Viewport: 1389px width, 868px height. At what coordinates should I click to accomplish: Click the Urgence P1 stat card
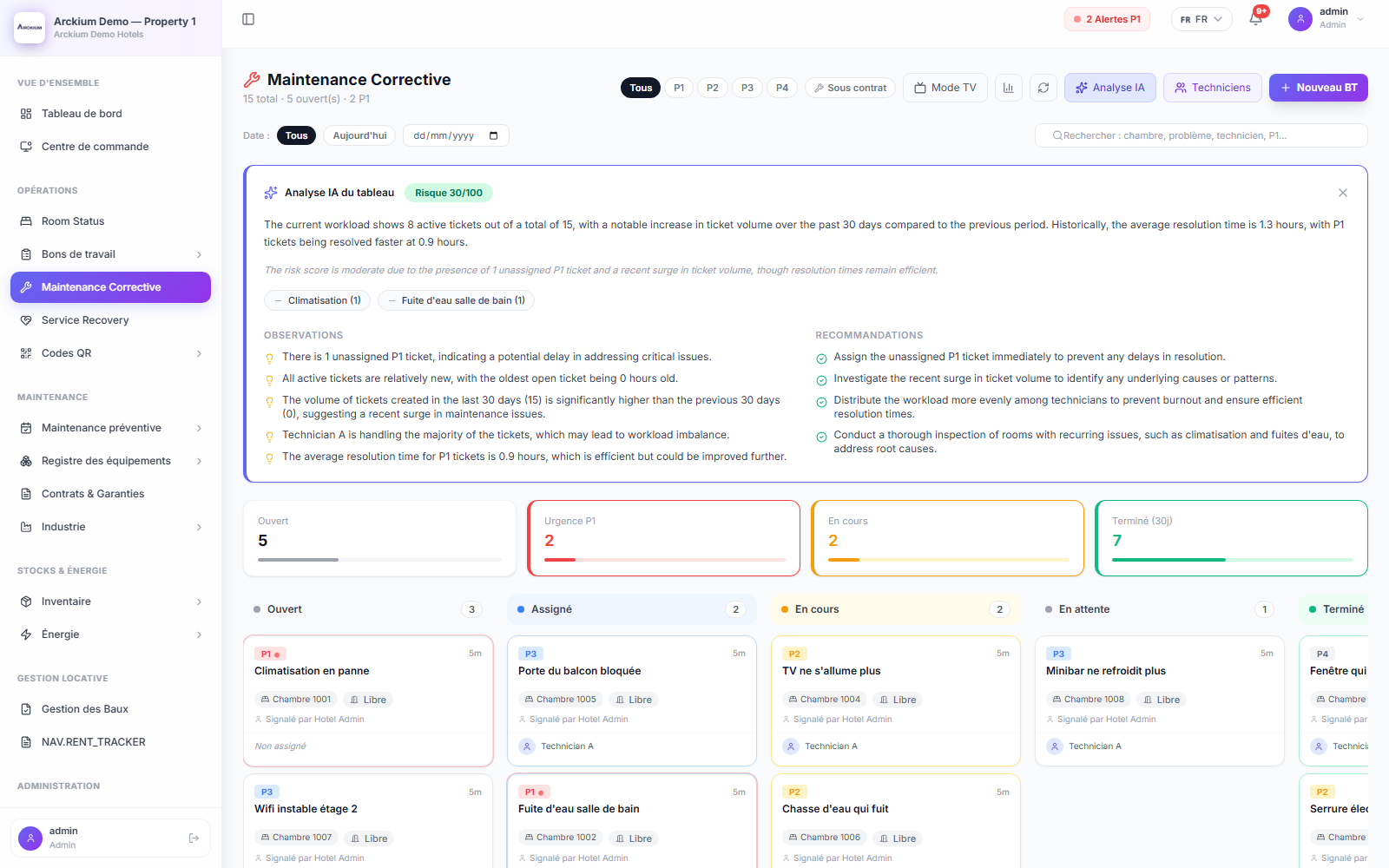(664, 538)
